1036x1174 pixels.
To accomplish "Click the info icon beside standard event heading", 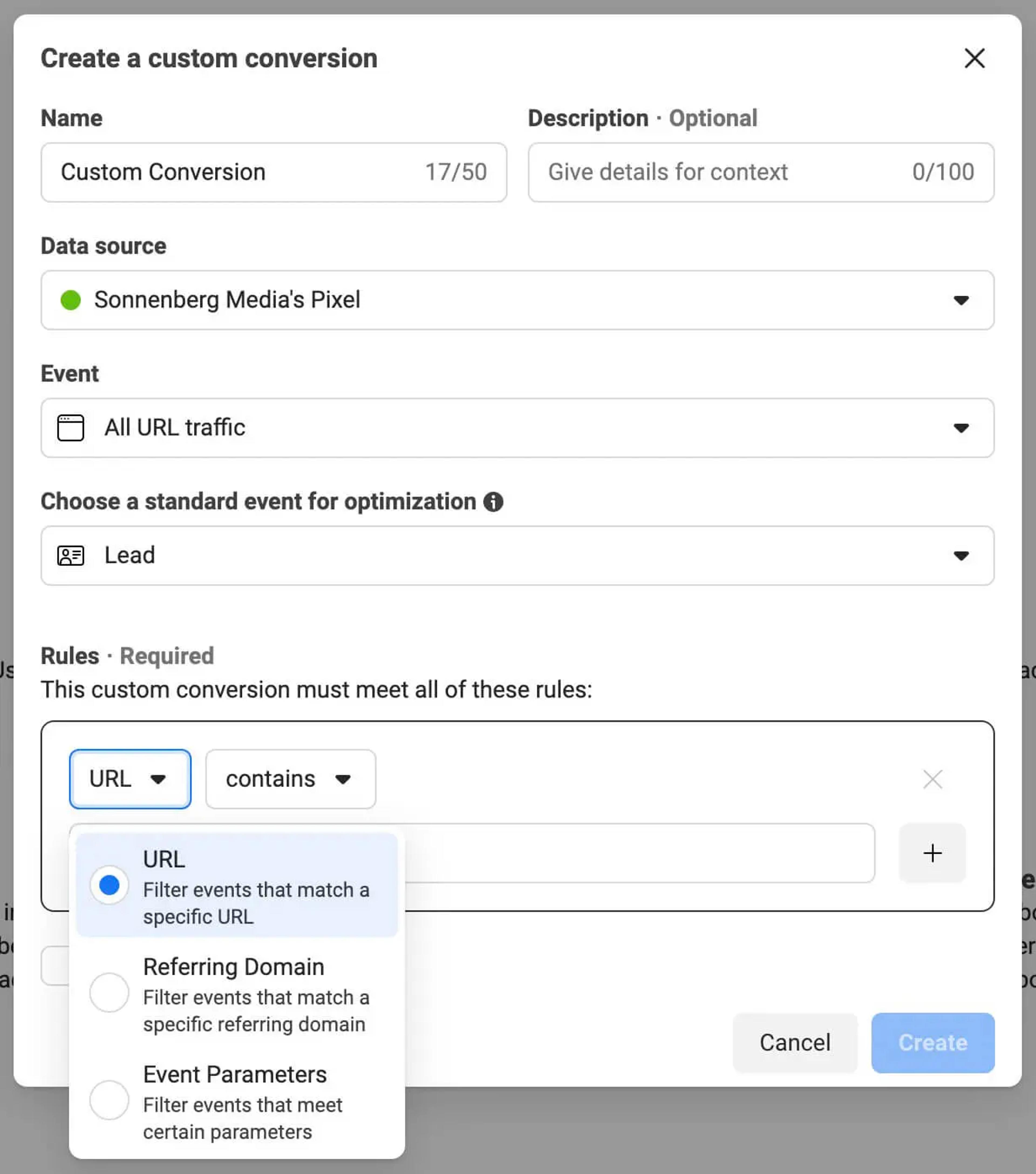I will tap(493, 502).
